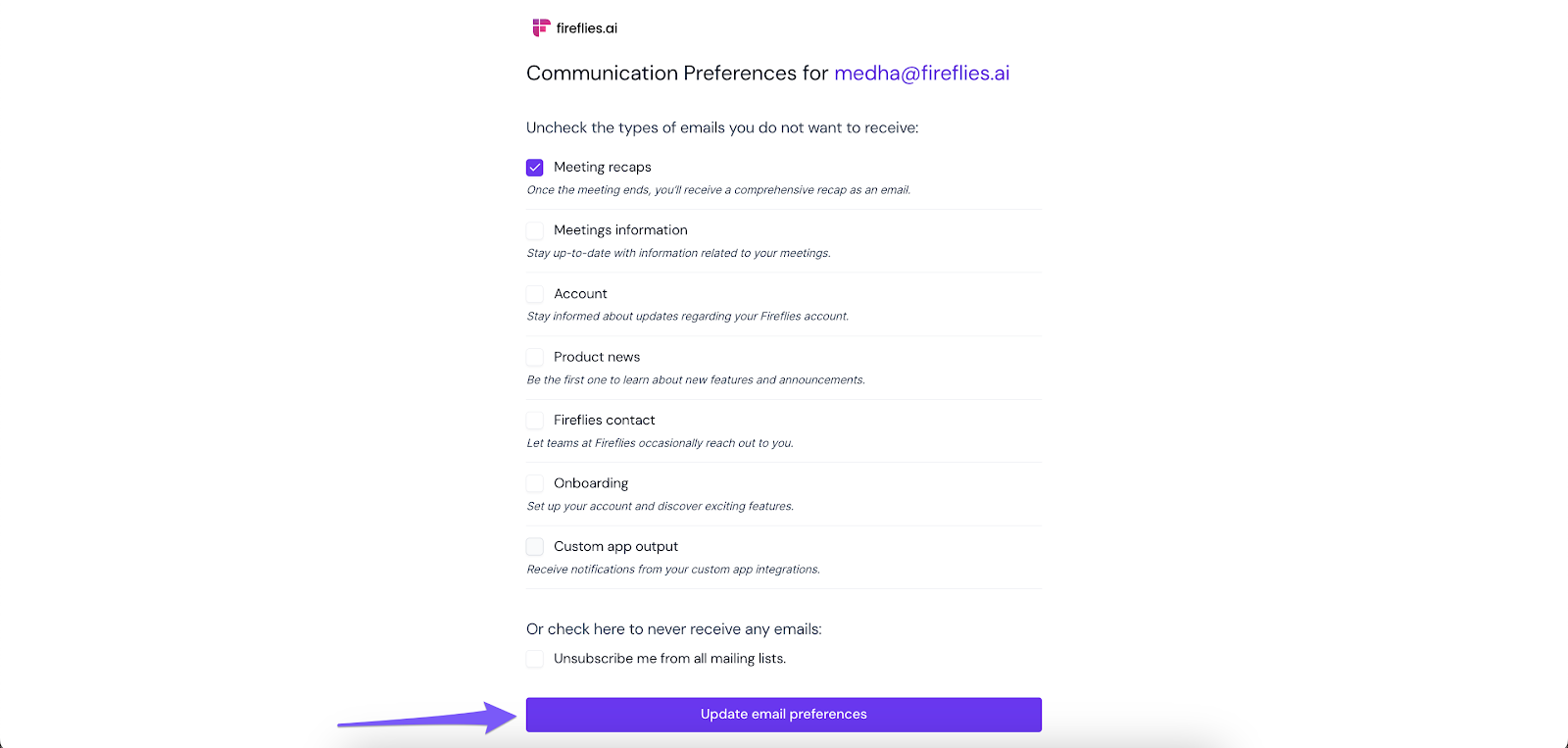Check the Product news checkbox
1568x748 pixels.
(x=535, y=357)
